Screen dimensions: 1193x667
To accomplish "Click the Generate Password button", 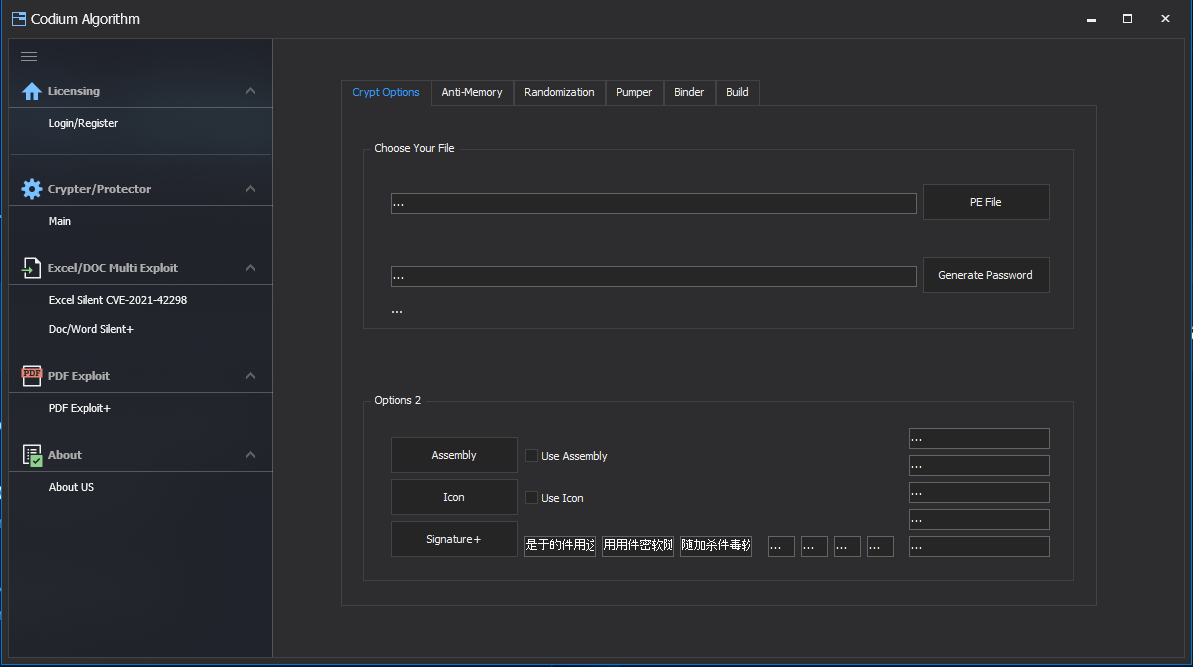I will click(x=985, y=274).
